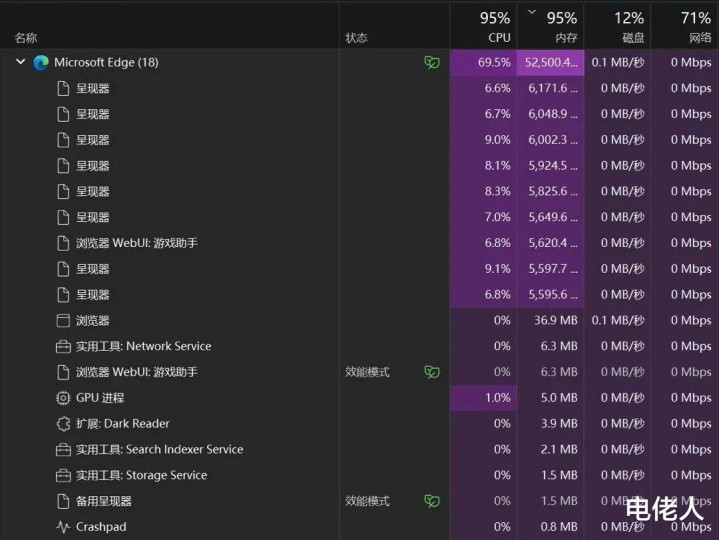Select the Microsoft Edge (18) row name

point(106,62)
